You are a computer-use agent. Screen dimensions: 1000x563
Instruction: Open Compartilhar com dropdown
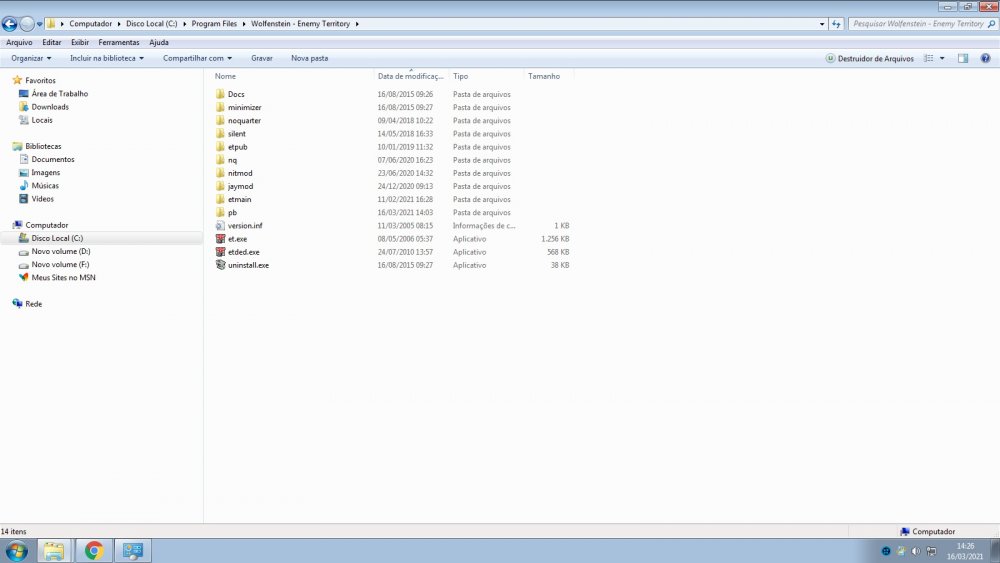click(197, 58)
